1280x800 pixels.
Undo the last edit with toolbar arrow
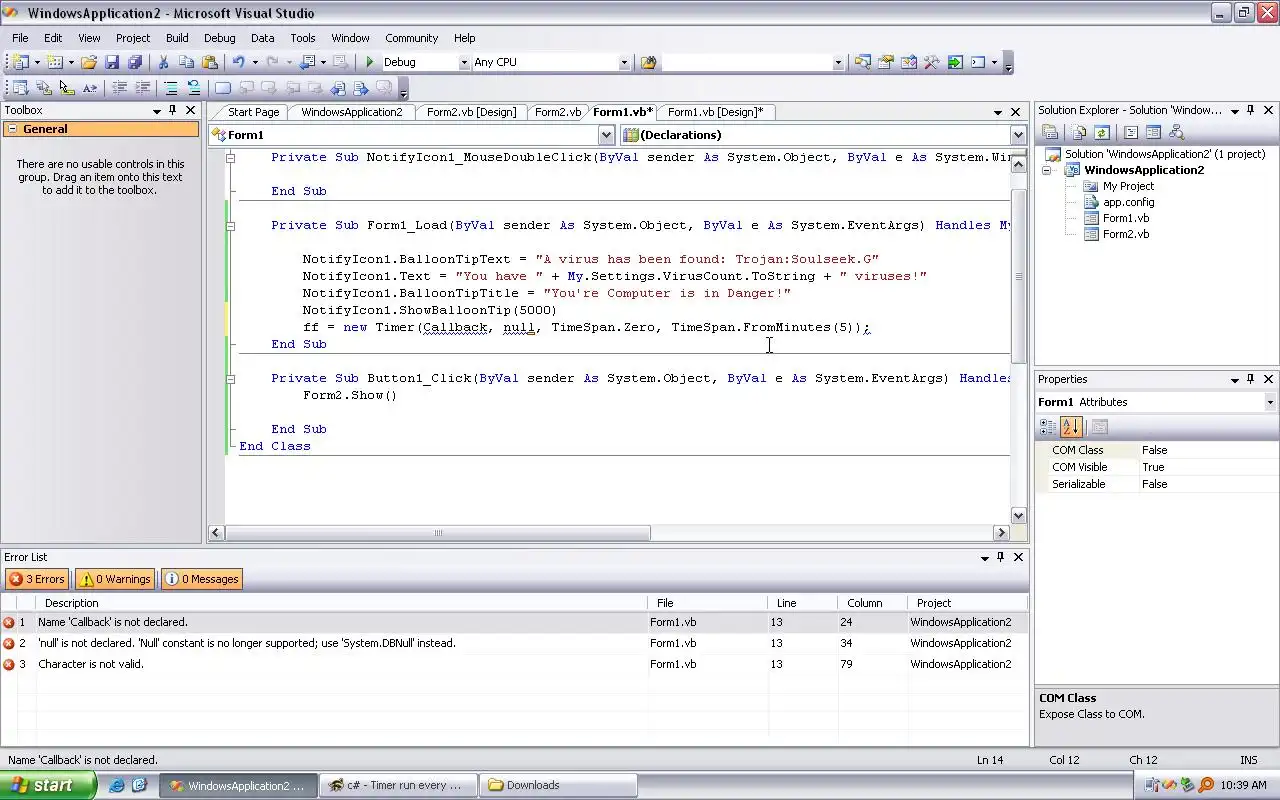pos(238,62)
